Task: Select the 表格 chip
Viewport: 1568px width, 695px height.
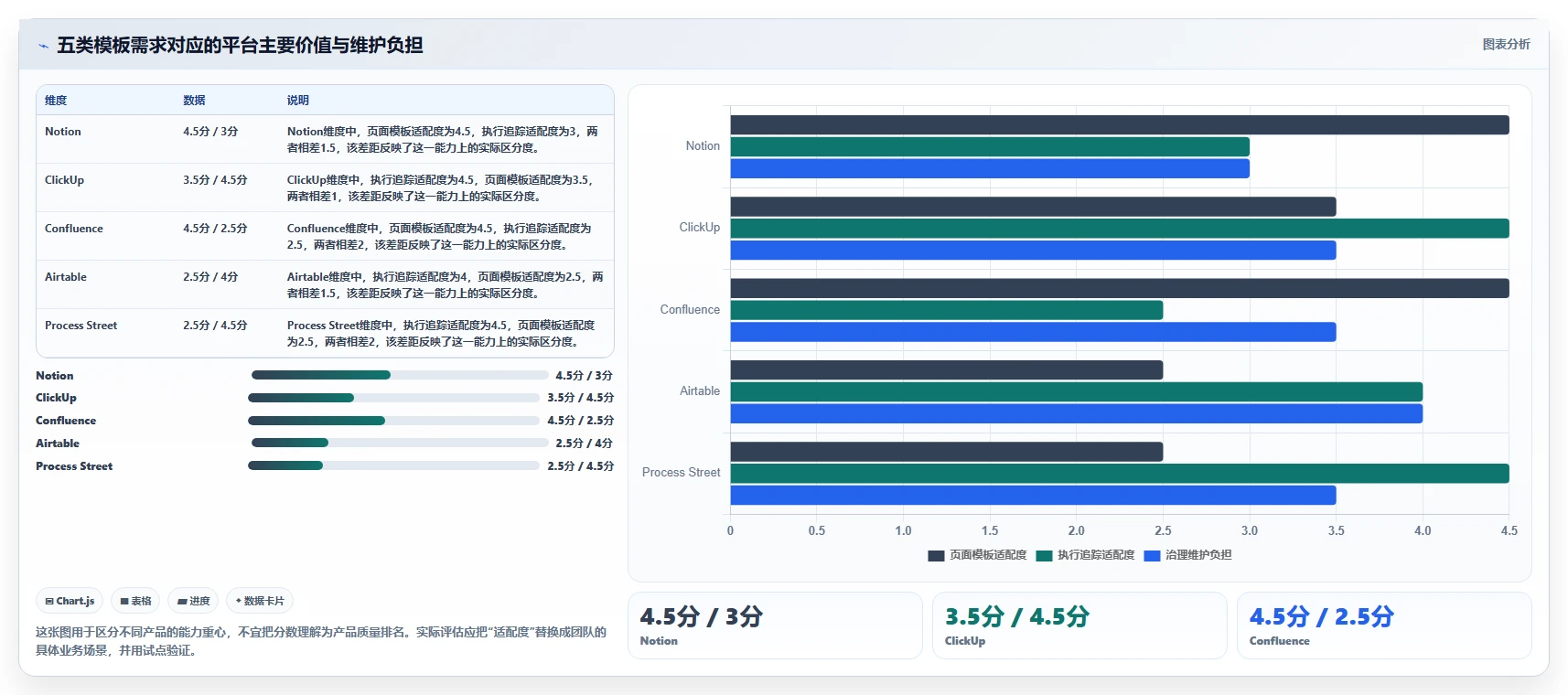Action: (x=135, y=601)
